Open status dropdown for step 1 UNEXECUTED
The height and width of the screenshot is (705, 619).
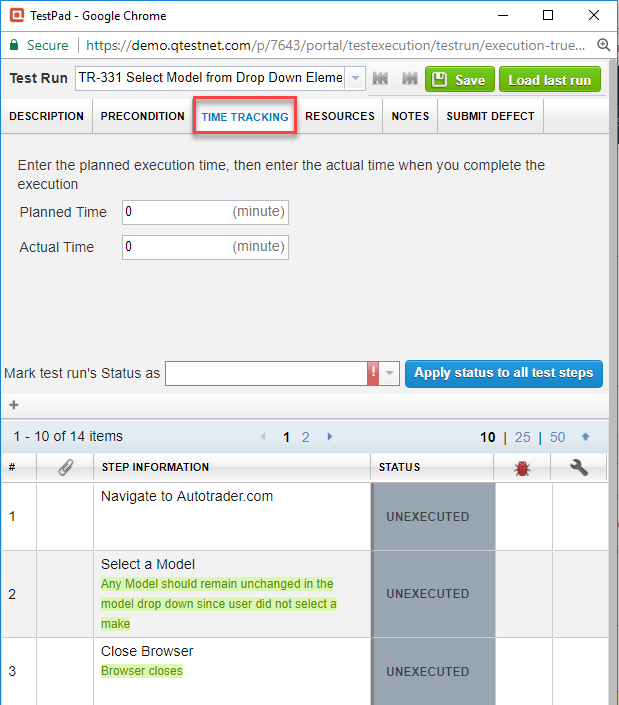click(434, 517)
